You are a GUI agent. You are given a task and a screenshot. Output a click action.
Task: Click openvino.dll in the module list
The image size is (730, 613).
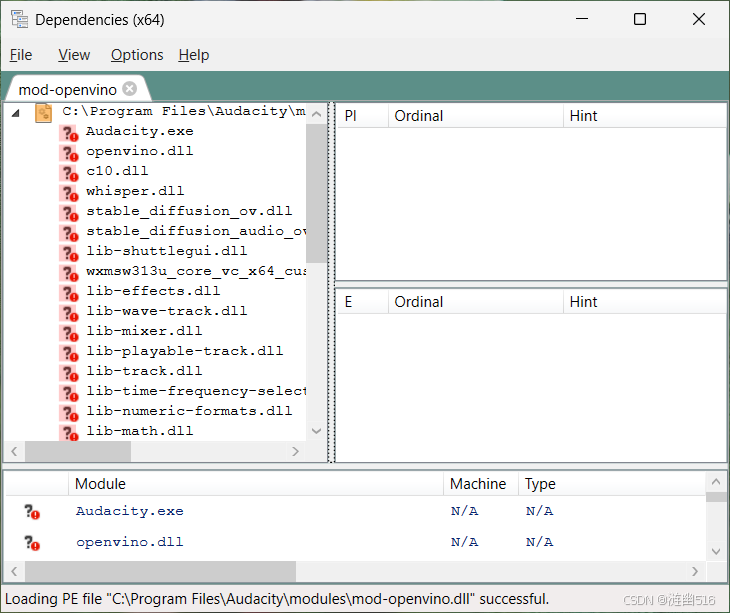click(130, 542)
